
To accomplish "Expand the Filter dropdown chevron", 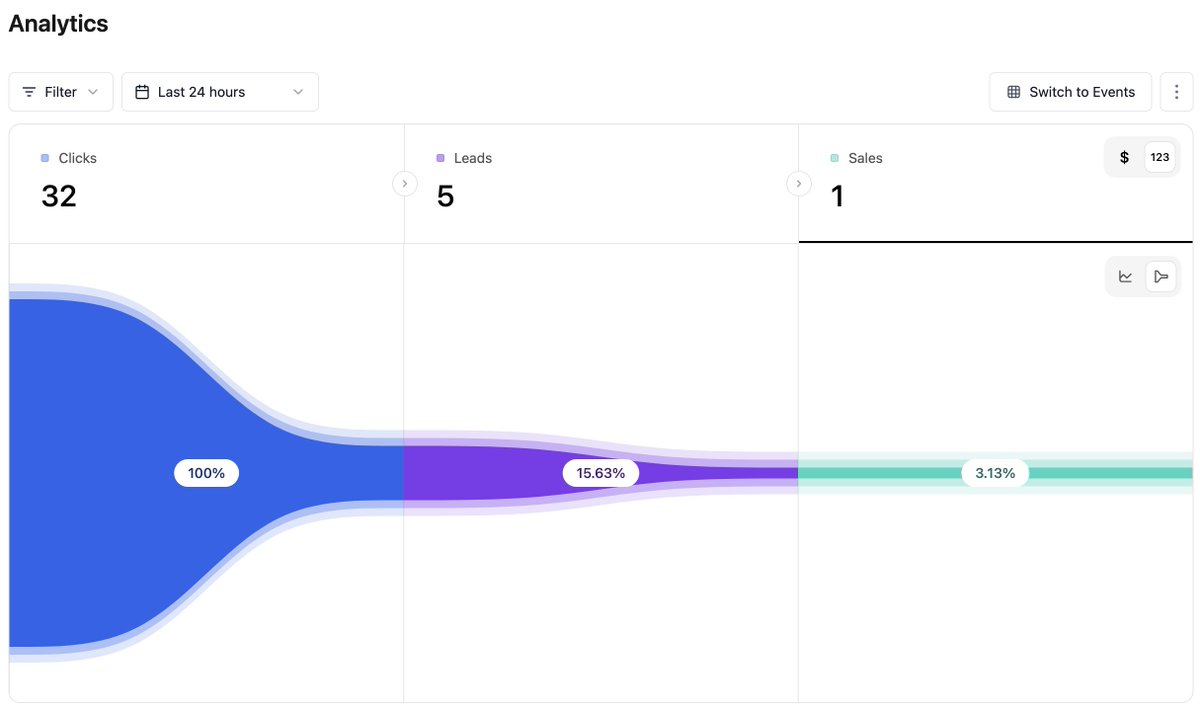I will coord(93,92).
